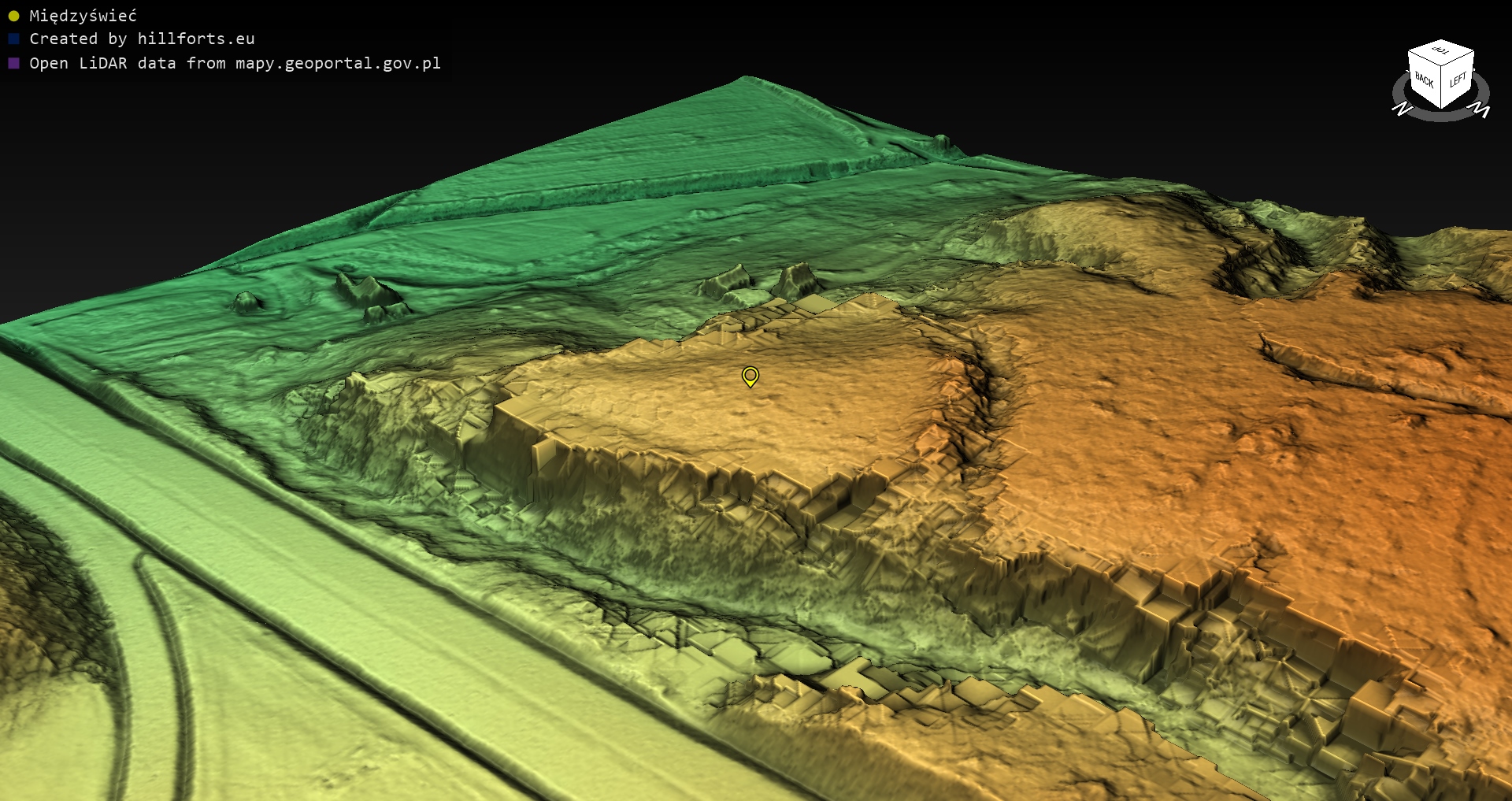Click the N compass marker
Viewport: 1512px width, 801px height.
(x=1402, y=109)
